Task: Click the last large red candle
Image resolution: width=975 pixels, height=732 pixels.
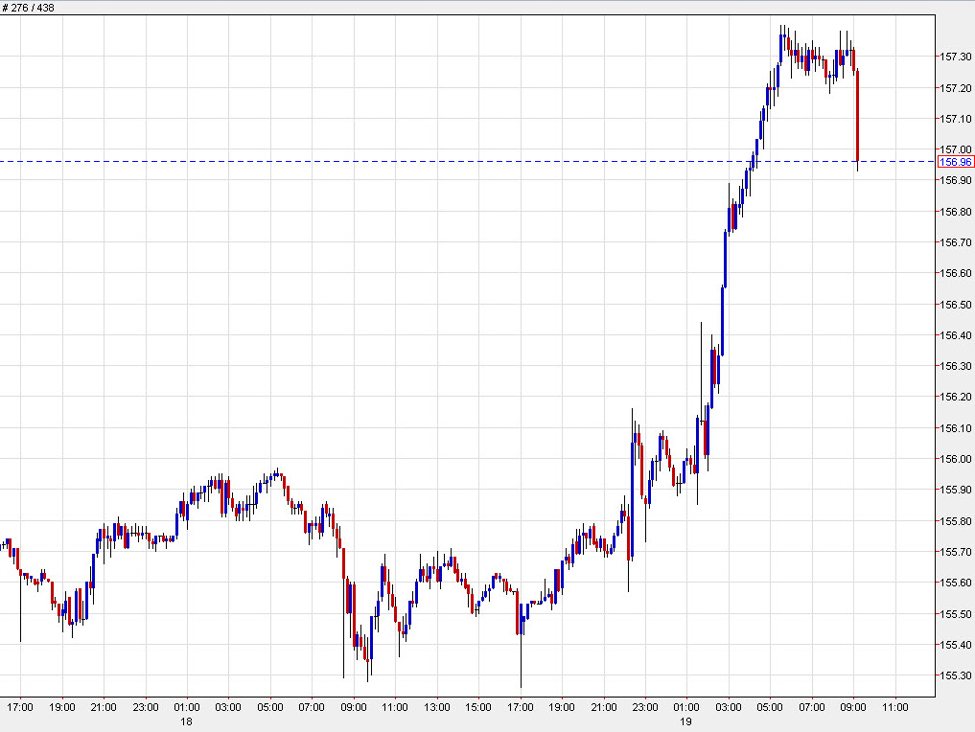Action: point(858,115)
